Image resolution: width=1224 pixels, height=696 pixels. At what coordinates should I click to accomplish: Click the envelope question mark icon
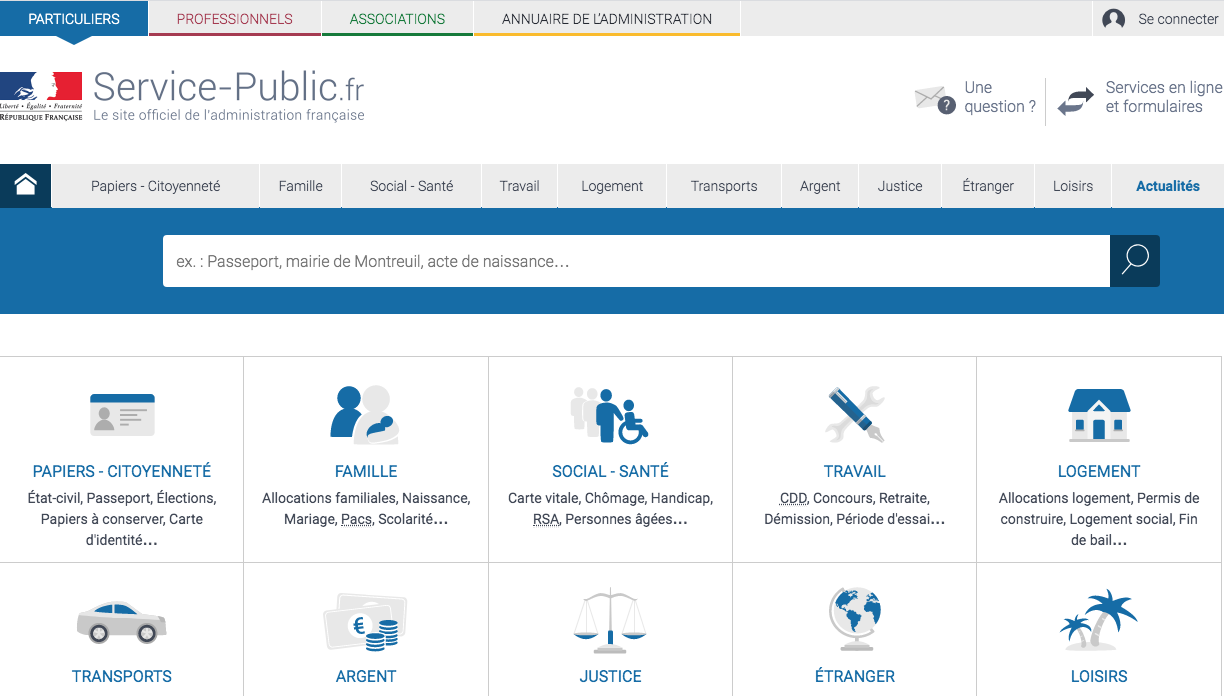(935, 98)
